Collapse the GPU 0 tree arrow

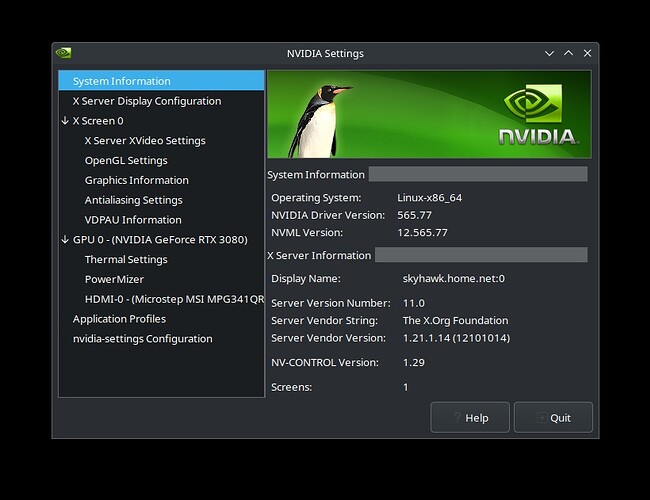click(65, 240)
